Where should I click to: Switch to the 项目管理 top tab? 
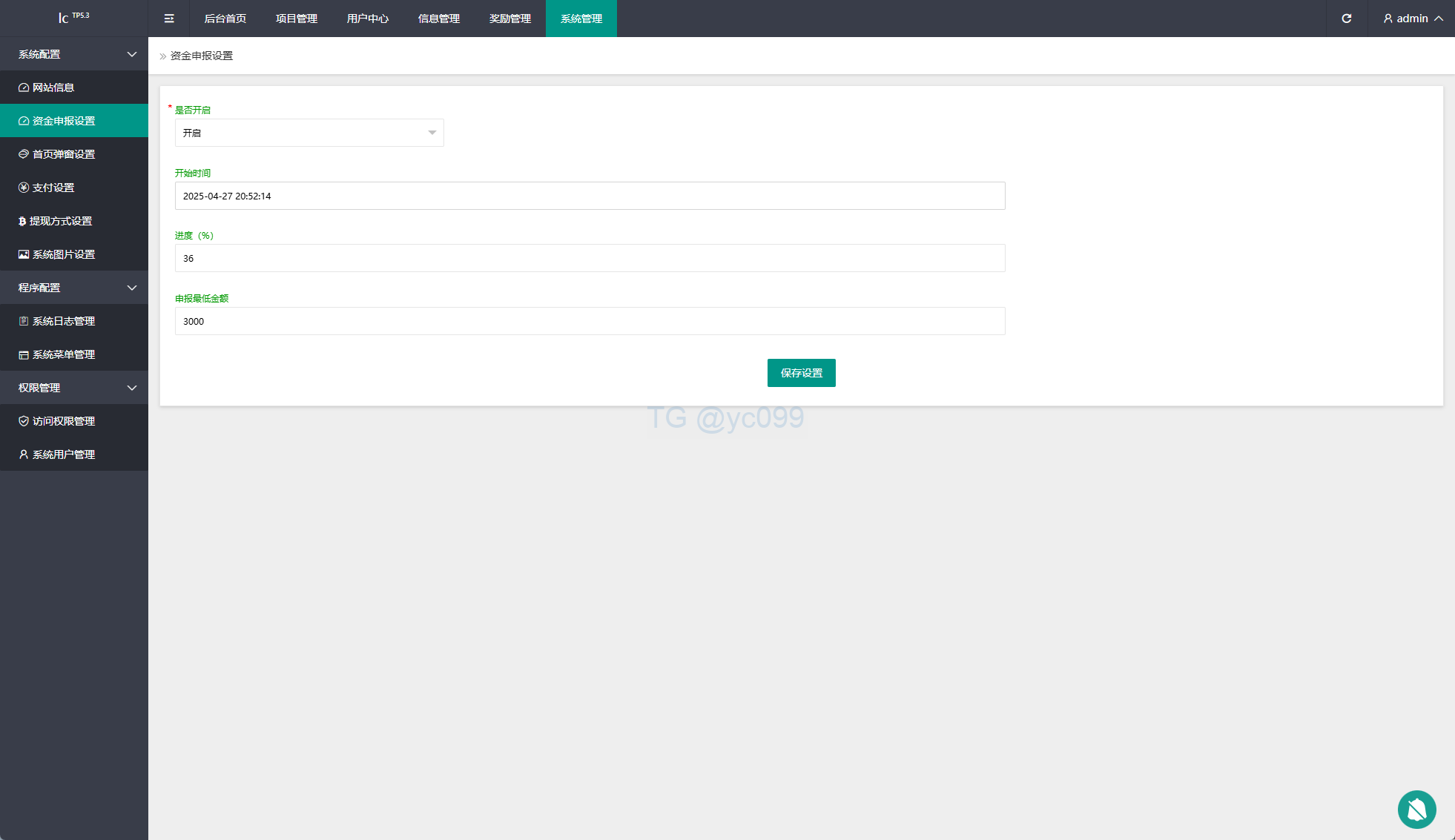[297, 19]
